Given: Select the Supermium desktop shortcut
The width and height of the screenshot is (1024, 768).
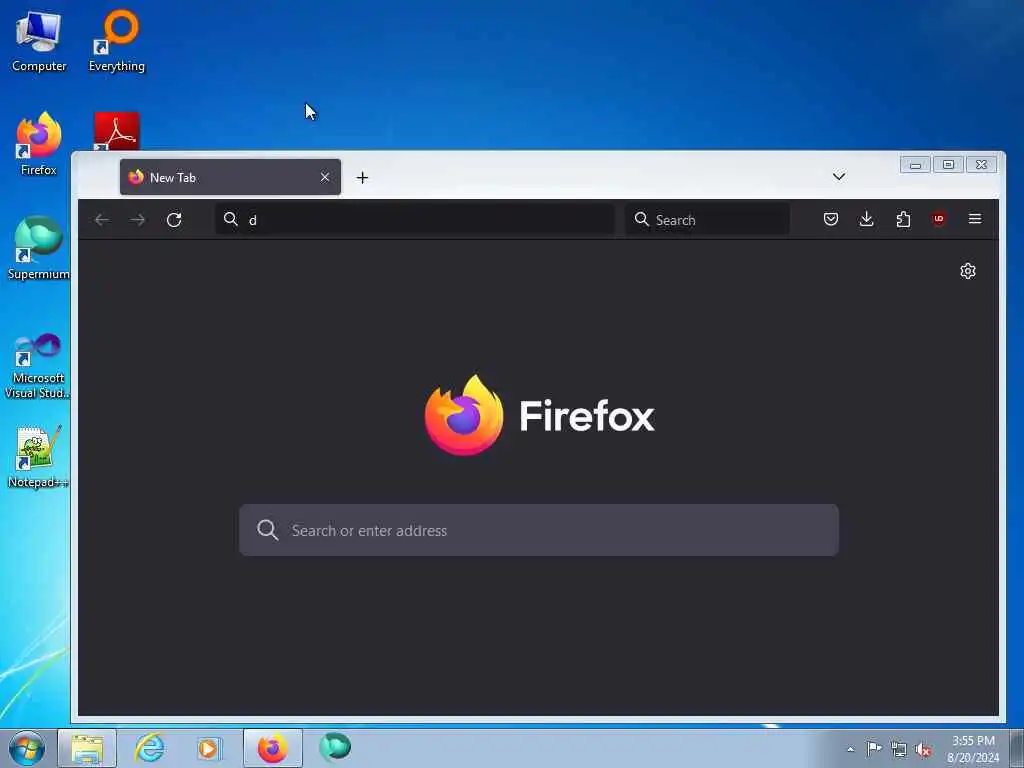Looking at the screenshot, I should click(x=39, y=248).
